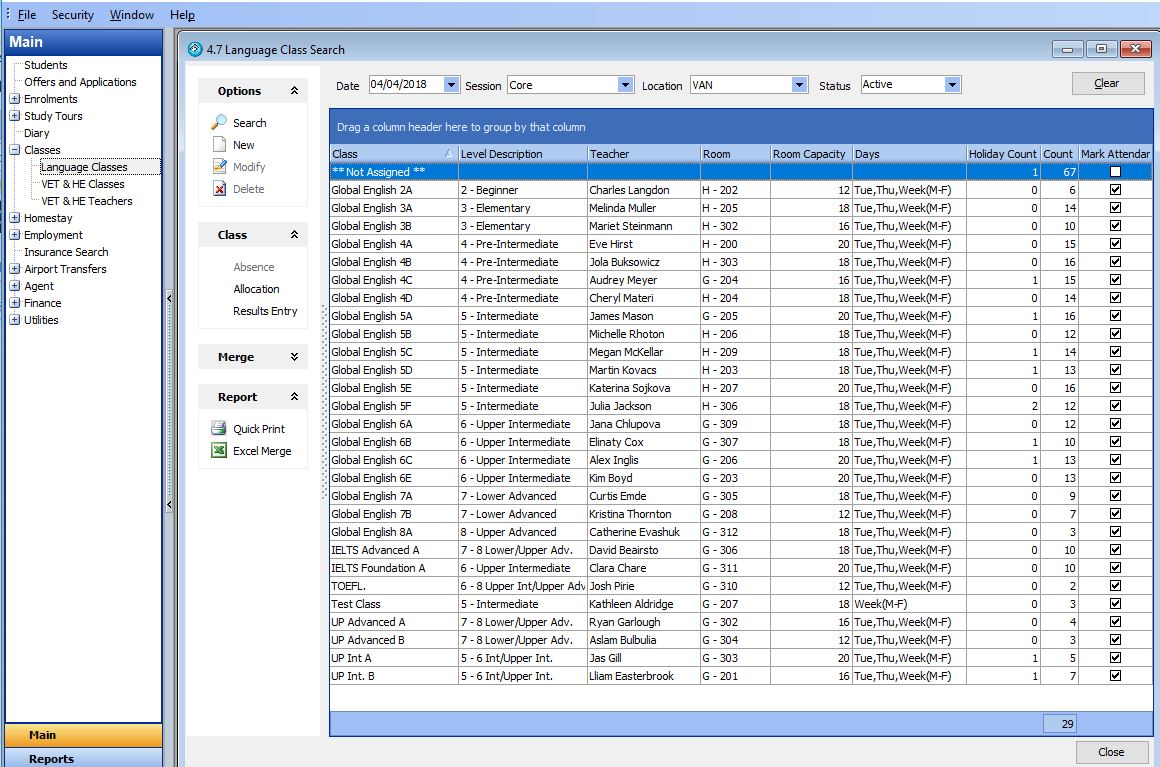The width and height of the screenshot is (1160, 767).
Task: Click the Close button at bottom
Action: tap(1110, 752)
